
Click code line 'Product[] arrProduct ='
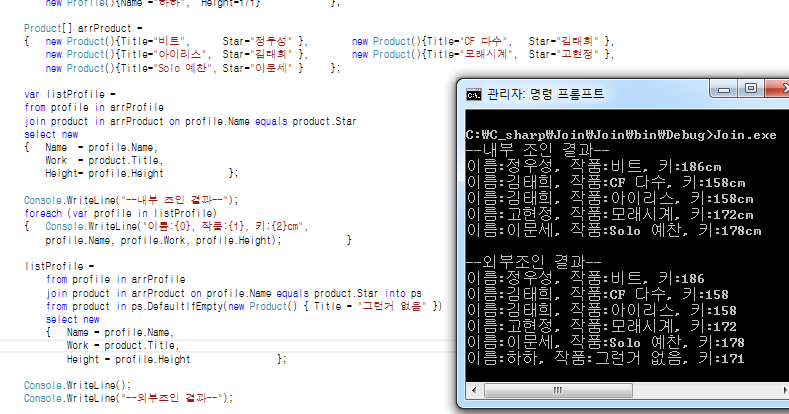[83, 28]
